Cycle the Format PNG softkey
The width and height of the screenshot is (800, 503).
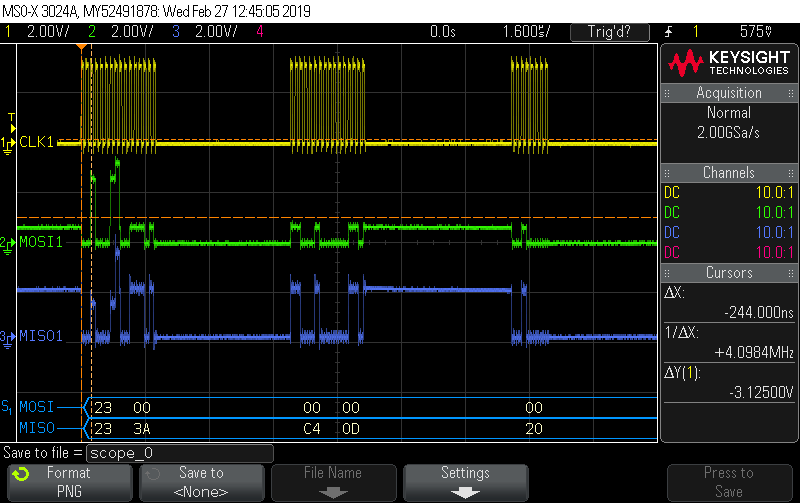click(x=69, y=482)
